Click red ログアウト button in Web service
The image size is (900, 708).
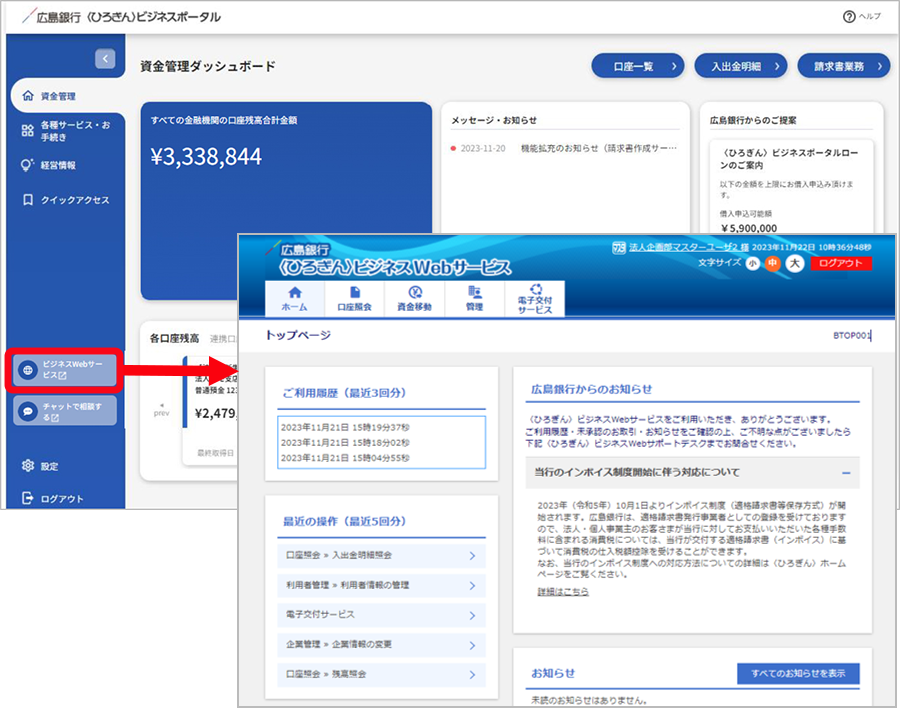click(841, 263)
